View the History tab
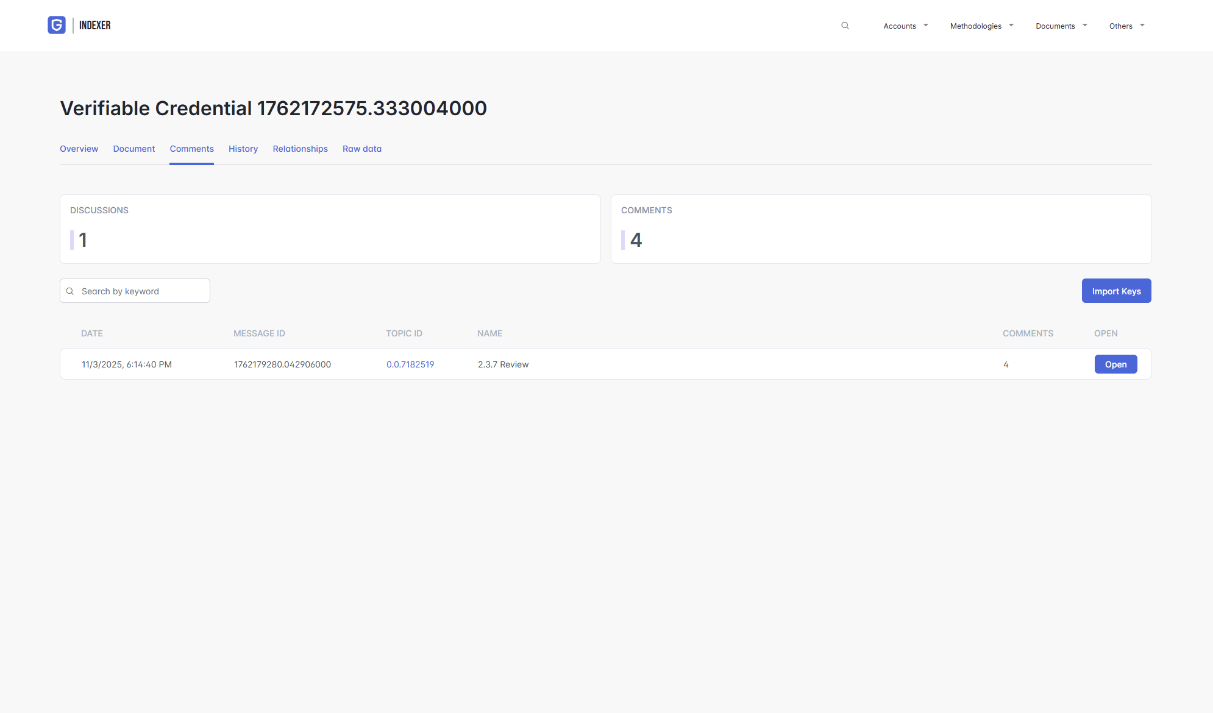This screenshot has width=1213, height=713. 243,149
